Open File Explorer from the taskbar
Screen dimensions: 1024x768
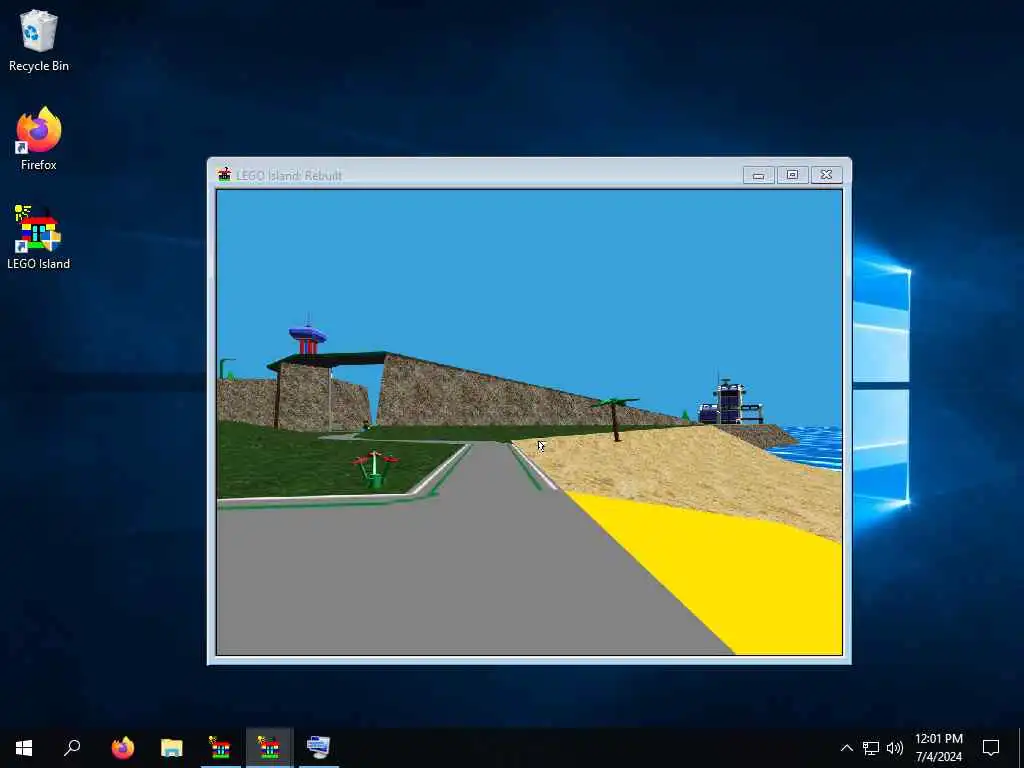(x=172, y=747)
